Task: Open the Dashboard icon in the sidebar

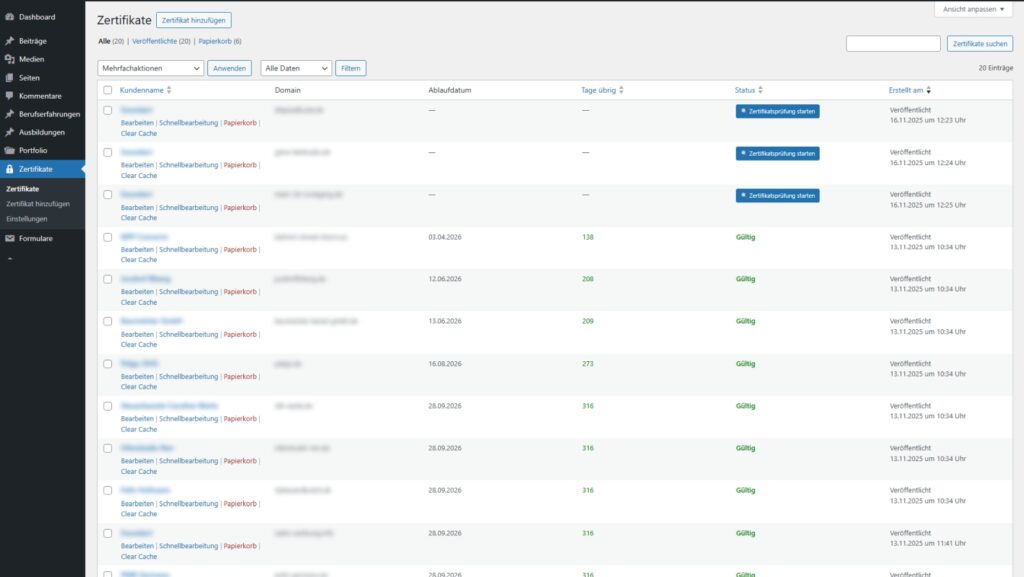Action: (x=9, y=17)
